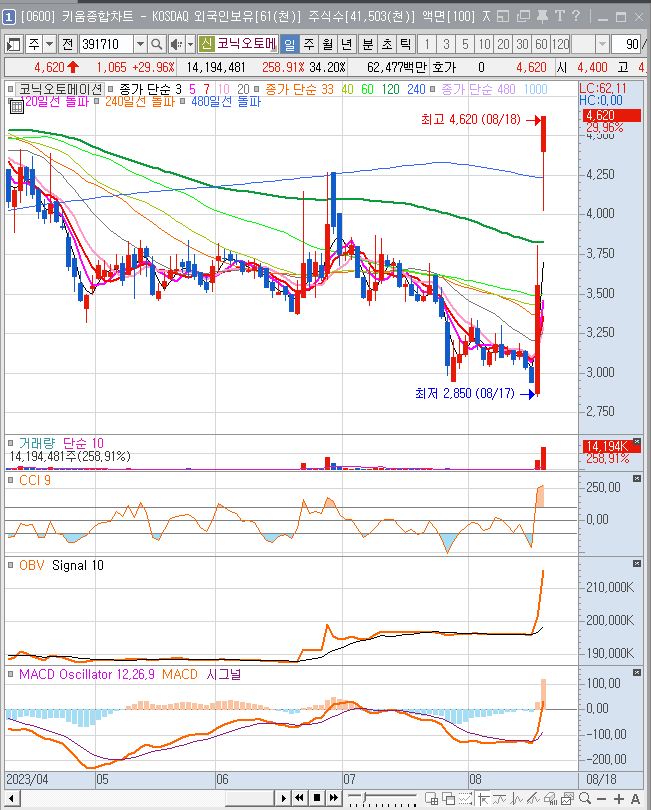The image size is (651, 810).
Task: Fast-forward the chart replay
Action: tap(334, 798)
